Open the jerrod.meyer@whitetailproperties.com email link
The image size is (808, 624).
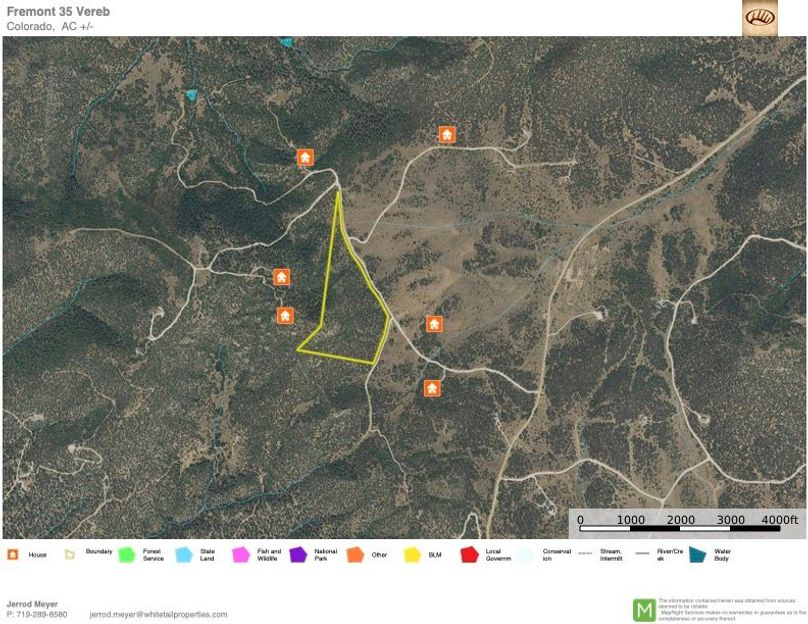pyautogui.click(x=158, y=614)
